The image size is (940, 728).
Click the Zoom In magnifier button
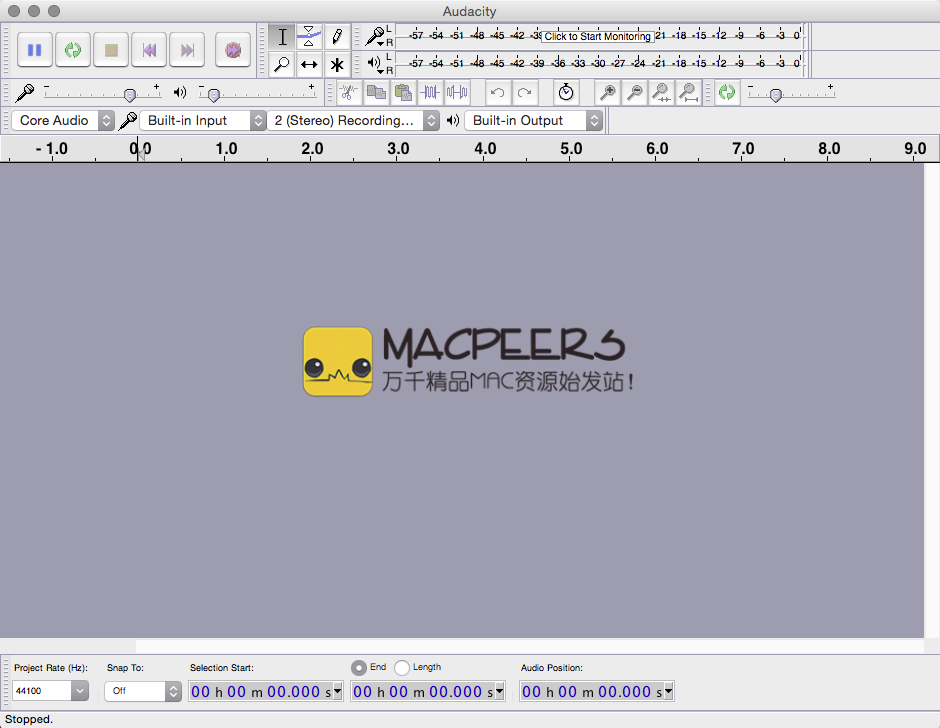[x=607, y=93]
